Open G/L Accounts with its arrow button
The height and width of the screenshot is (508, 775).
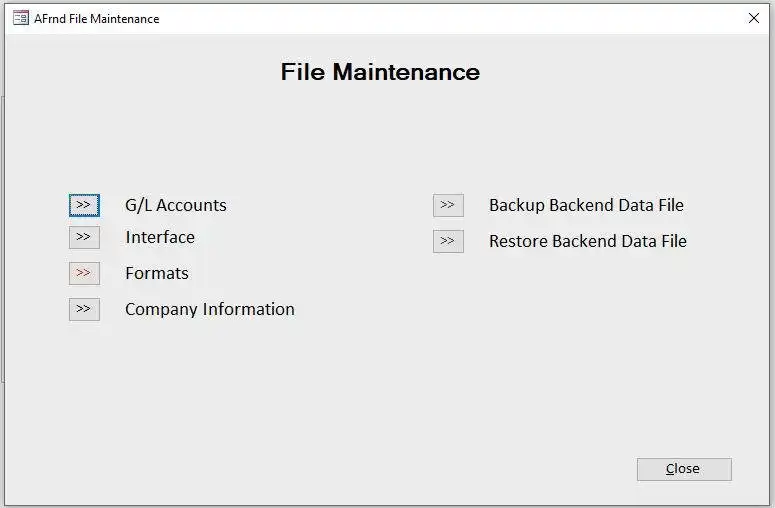point(84,205)
